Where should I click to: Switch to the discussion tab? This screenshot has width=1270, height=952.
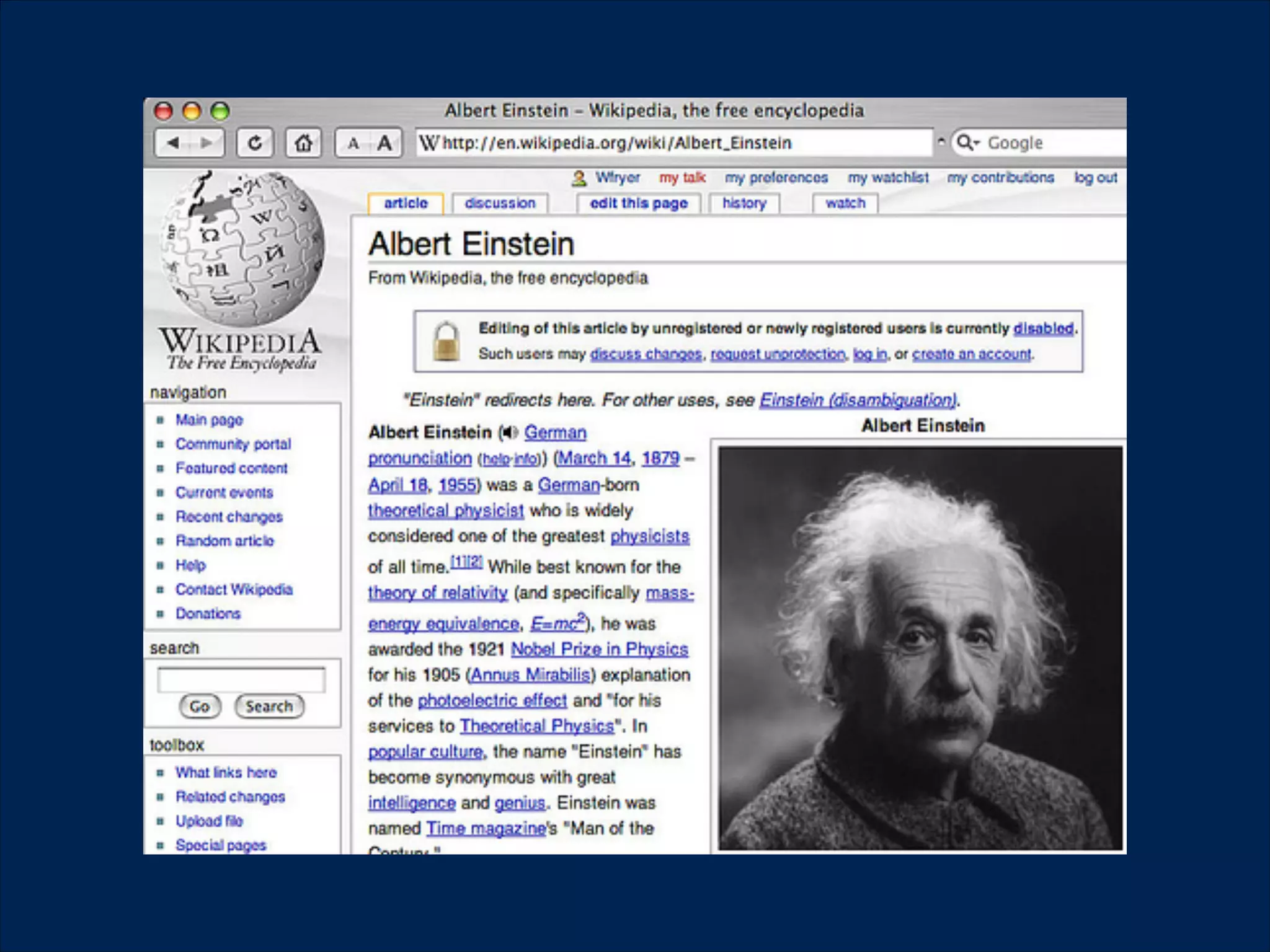[x=500, y=203]
